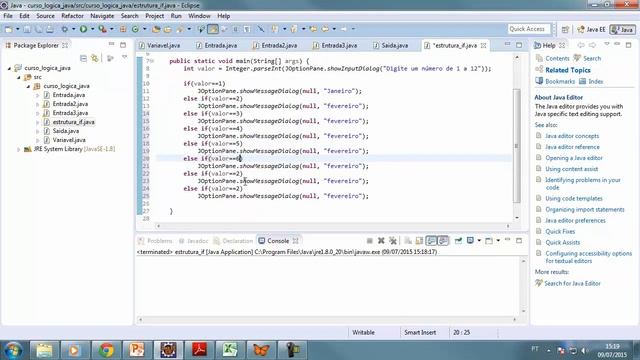Screen dimensions: 640x360
Task: Open Adobe Reader from the taskbar
Action: (x=199, y=350)
